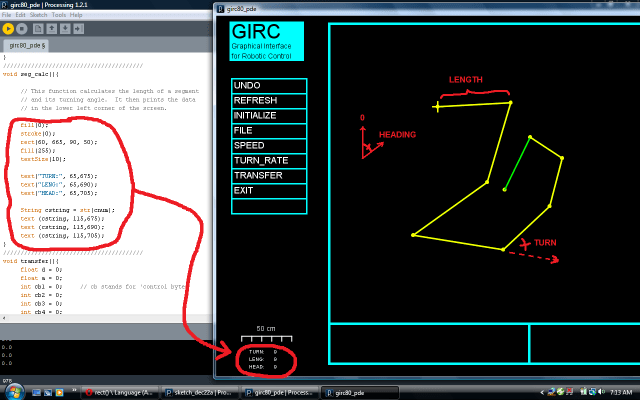Switch to the Opera rect() Language taskbar button
Viewport: 640px width, 400px height.
coord(118,393)
